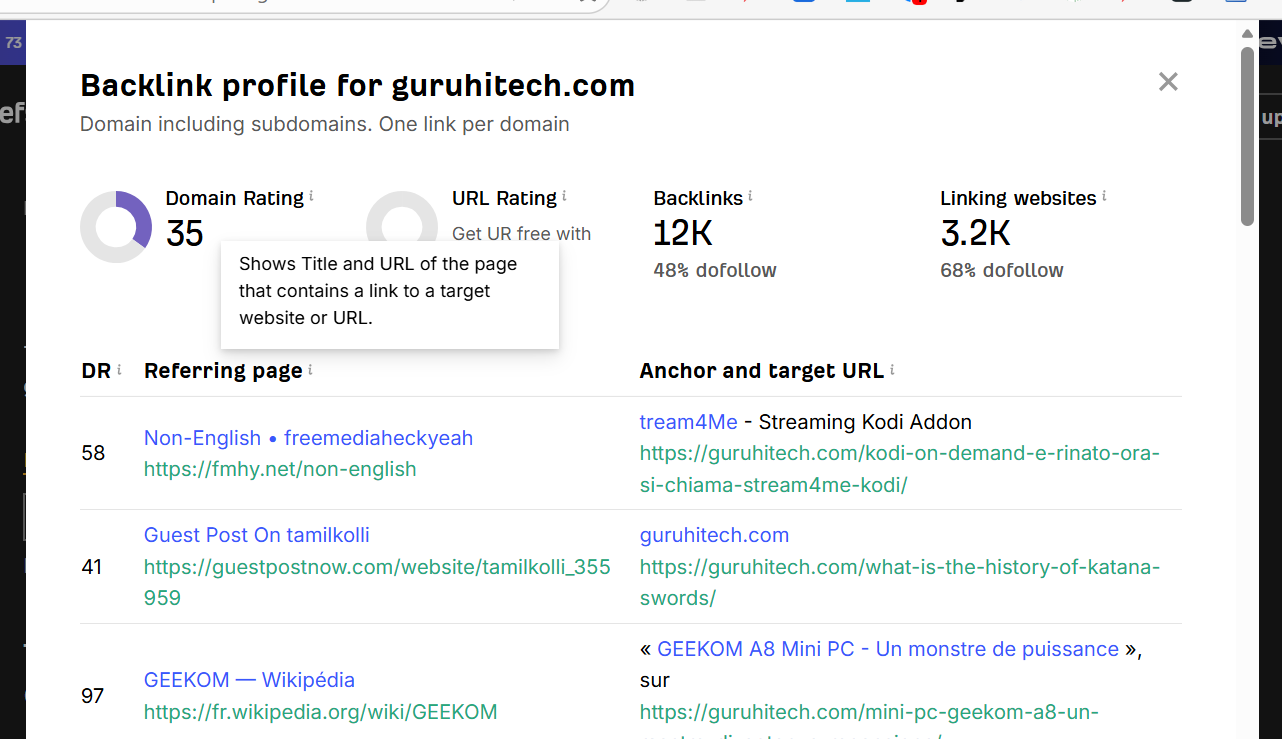Click the guruhitech.com anchor text link
The image size is (1282, 739).
[714, 534]
